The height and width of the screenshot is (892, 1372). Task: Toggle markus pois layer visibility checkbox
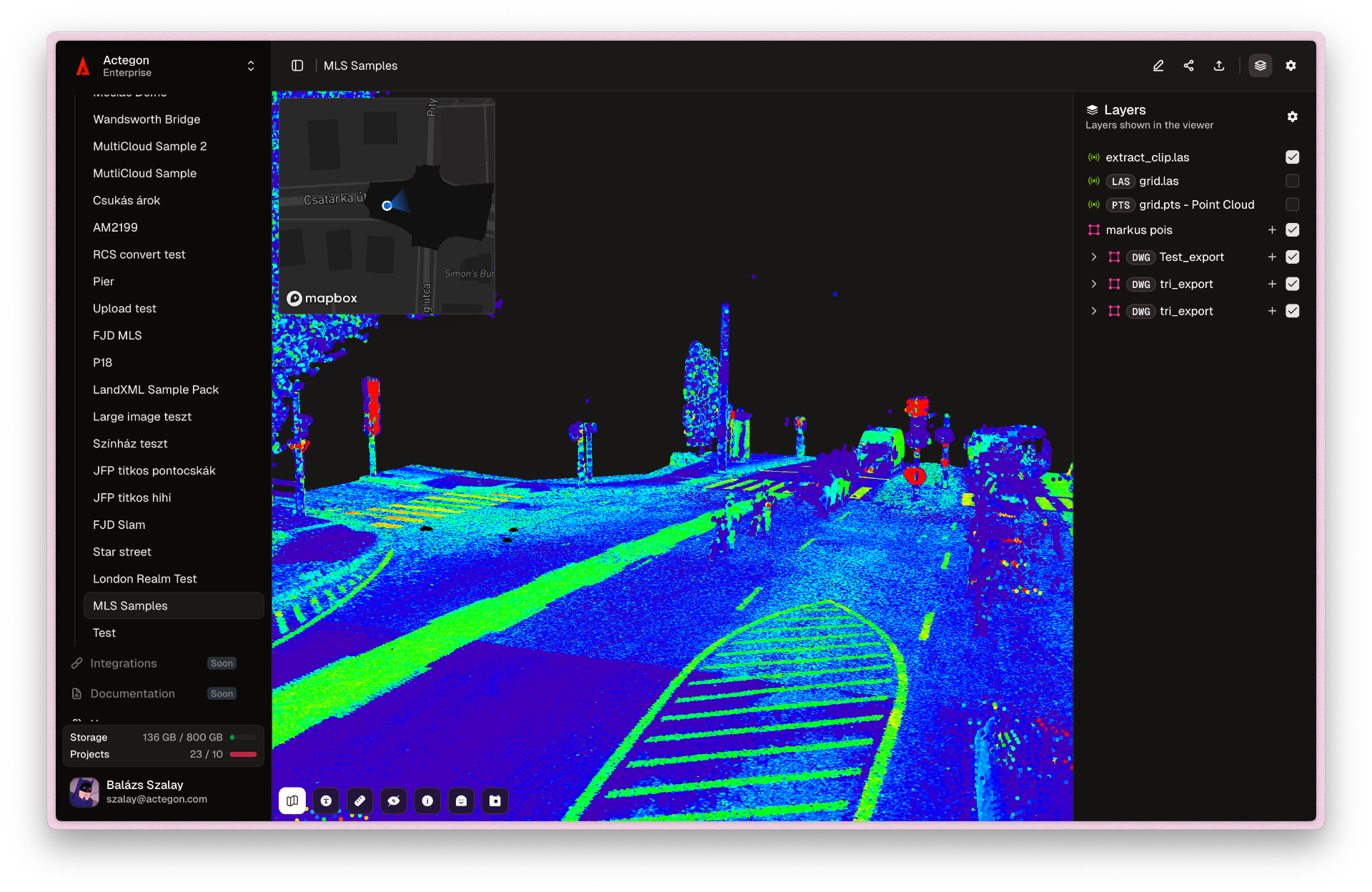(1292, 230)
